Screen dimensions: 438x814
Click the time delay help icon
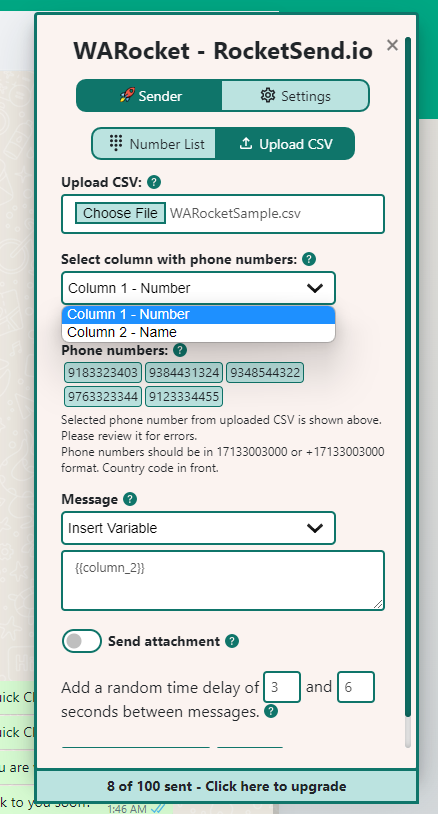click(271, 711)
